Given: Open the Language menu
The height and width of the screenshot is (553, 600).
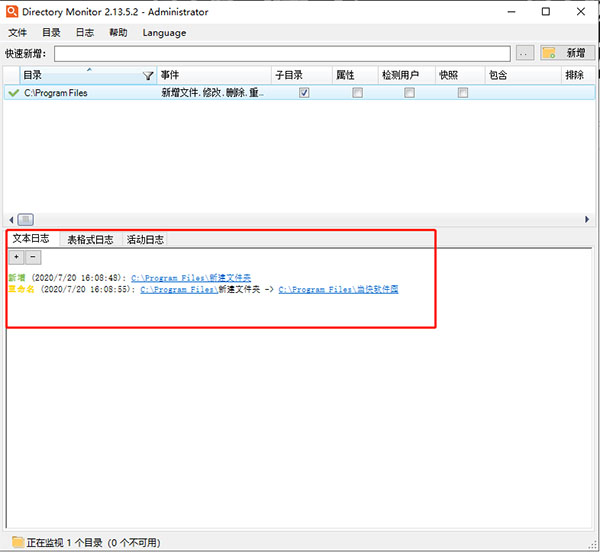Looking at the screenshot, I should pyautogui.click(x=164, y=32).
